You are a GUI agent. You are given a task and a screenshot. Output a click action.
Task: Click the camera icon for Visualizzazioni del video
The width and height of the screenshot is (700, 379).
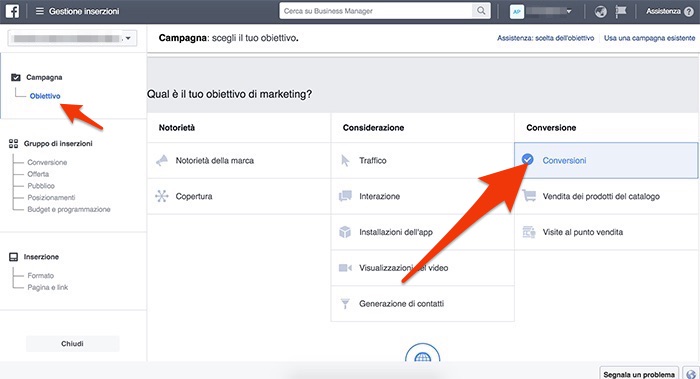point(345,268)
